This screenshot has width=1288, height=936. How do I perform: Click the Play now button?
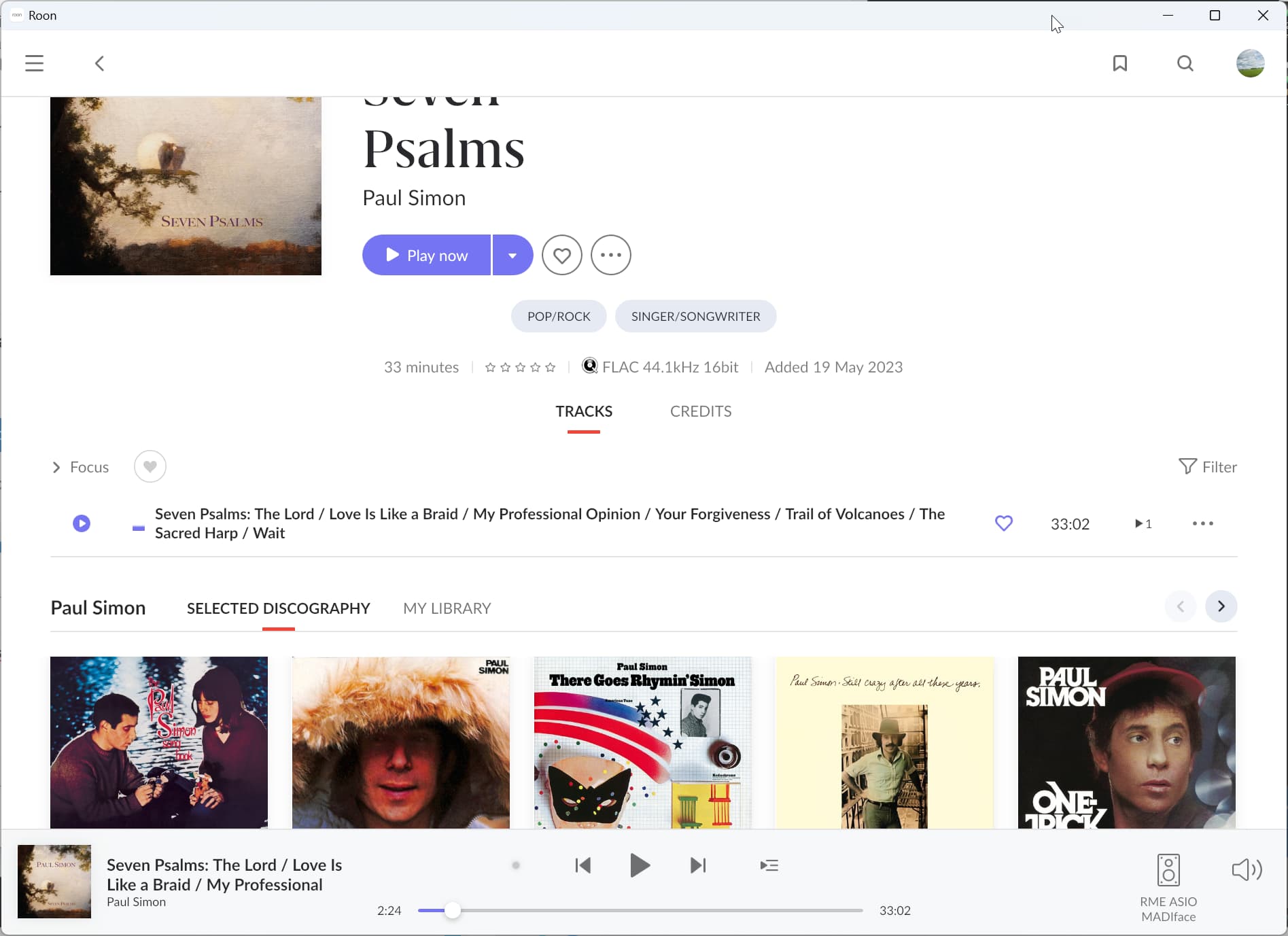tap(426, 255)
